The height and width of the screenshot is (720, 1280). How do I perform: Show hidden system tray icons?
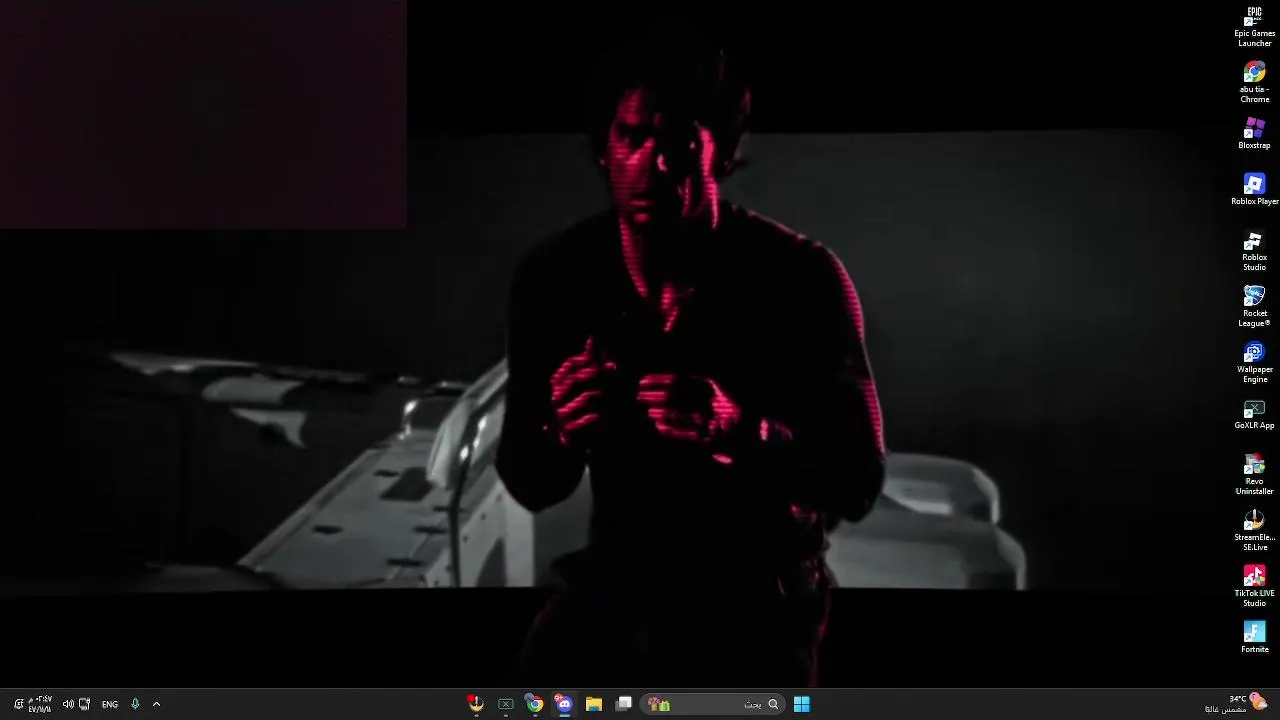[x=156, y=704]
